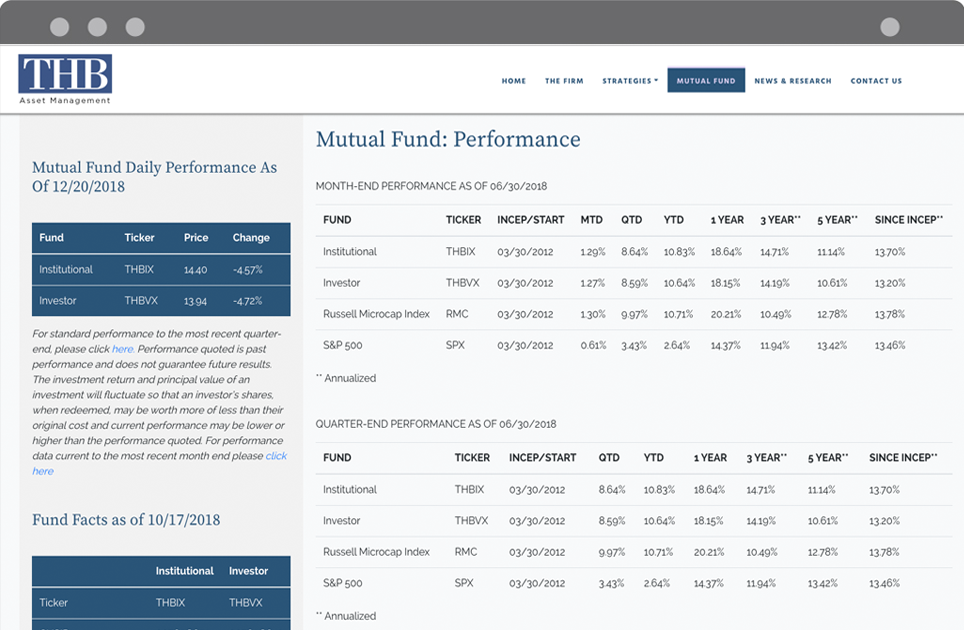Viewport: 964px width, 630px height.
Task: Click the mockup circle at top right
Action: tap(890, 27)
